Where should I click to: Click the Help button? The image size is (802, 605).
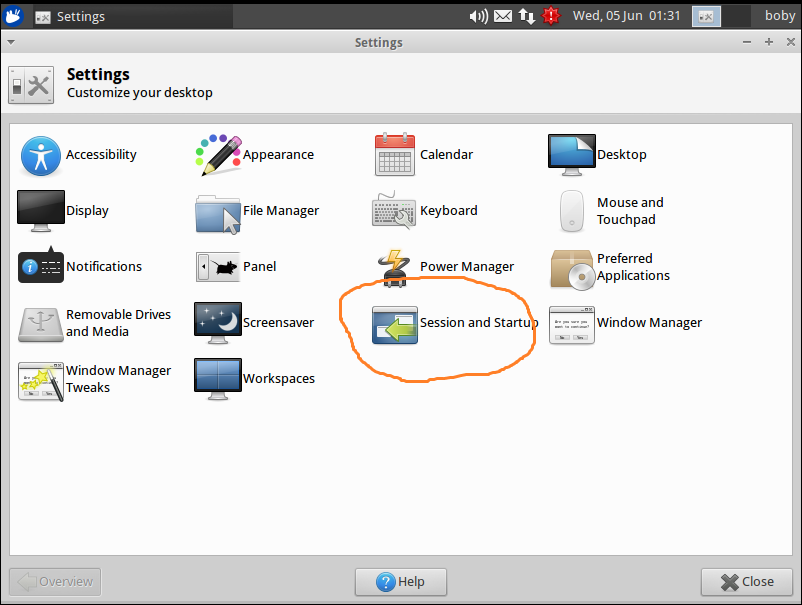tap(400, 581)
